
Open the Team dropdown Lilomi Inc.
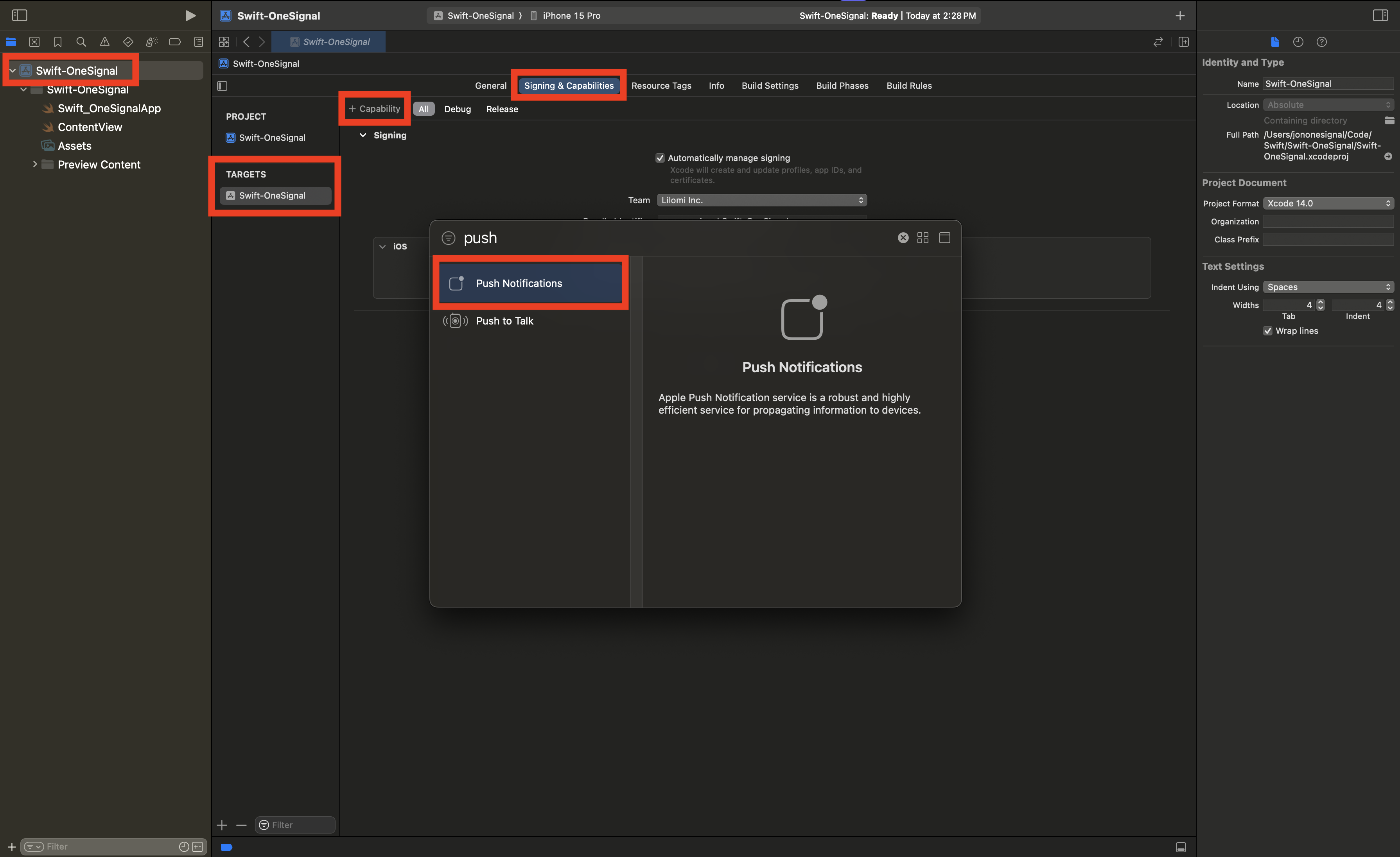coord(761,201)
